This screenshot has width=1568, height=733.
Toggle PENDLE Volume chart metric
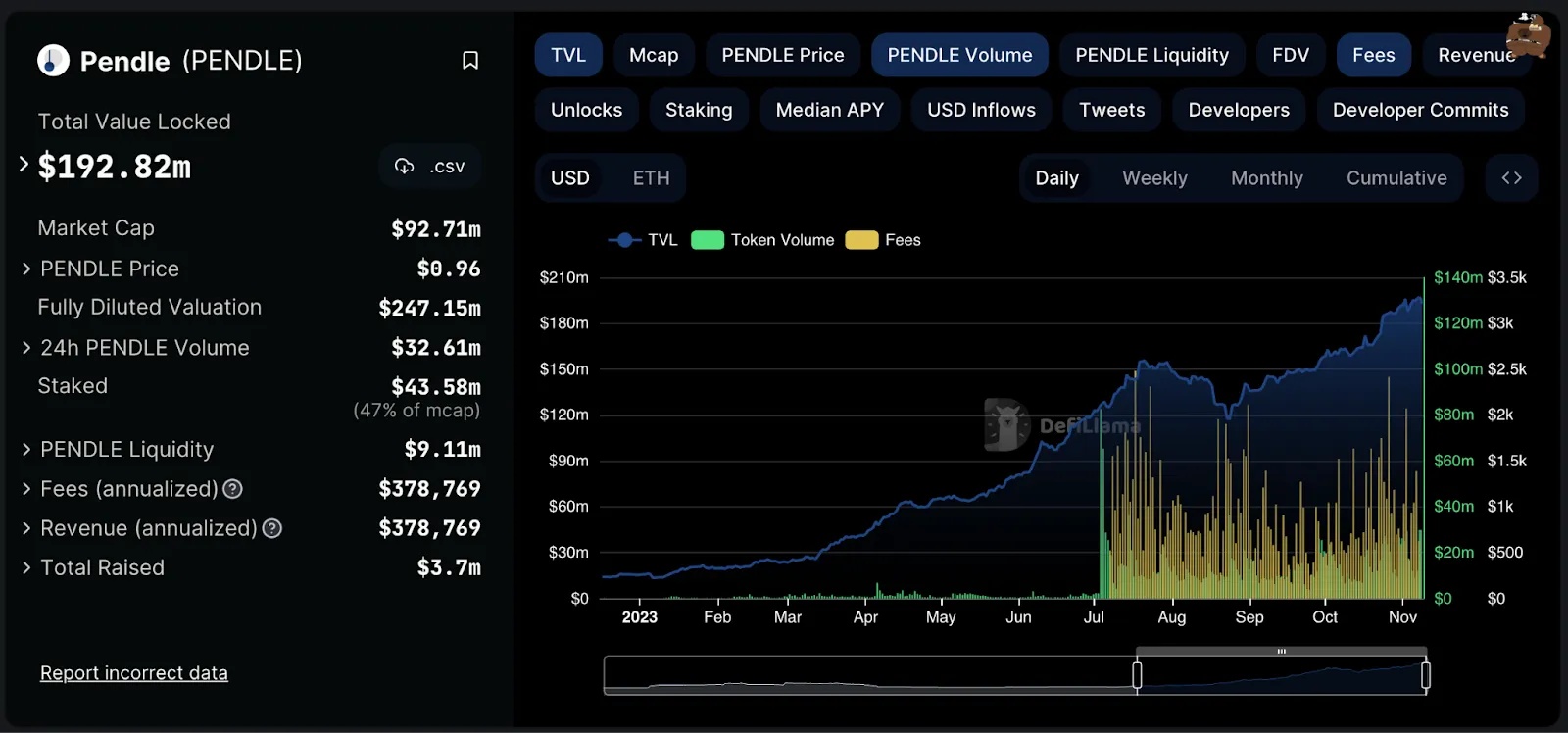click(x=959, y=55)
